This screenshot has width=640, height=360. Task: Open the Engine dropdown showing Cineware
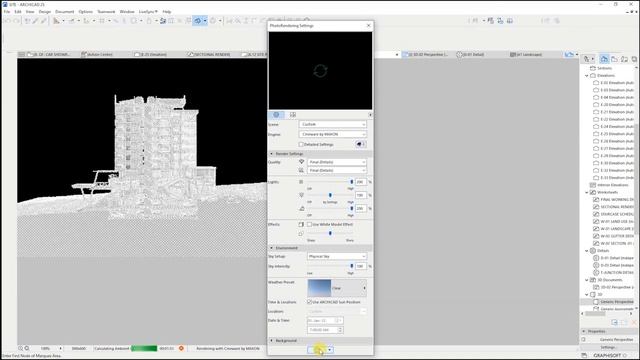(x=333, y=134)
